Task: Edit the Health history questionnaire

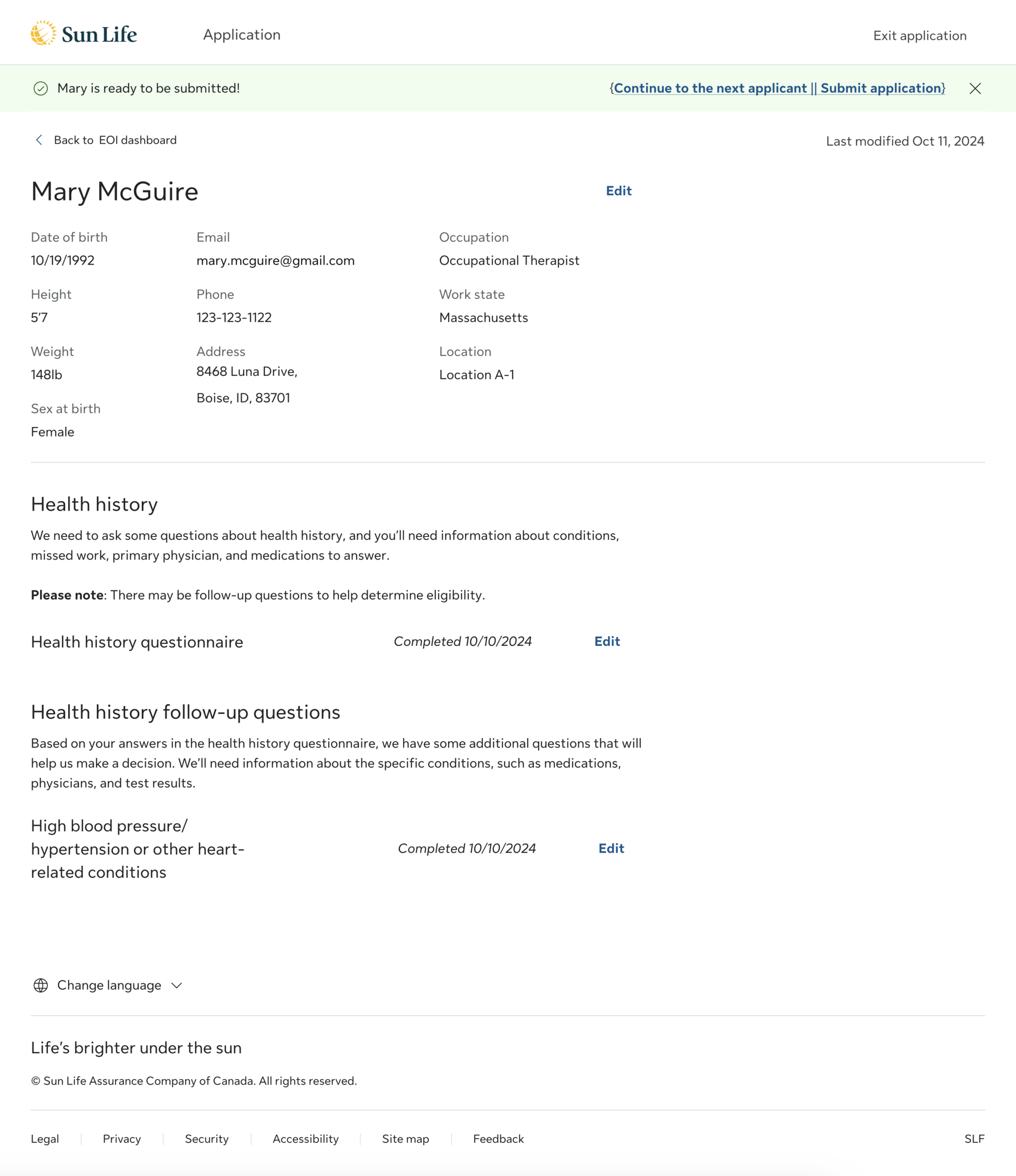Action: tap(607, 641)
